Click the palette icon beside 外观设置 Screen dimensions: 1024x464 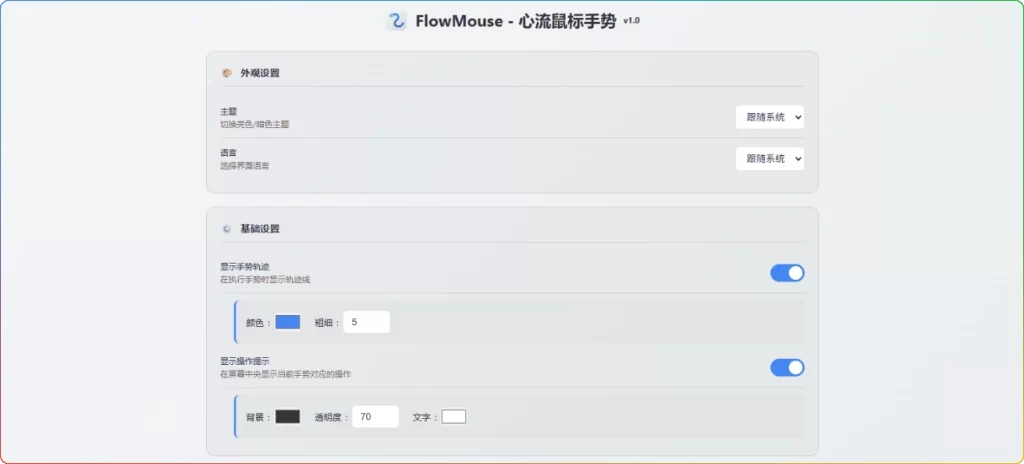[x=227, y=73]
